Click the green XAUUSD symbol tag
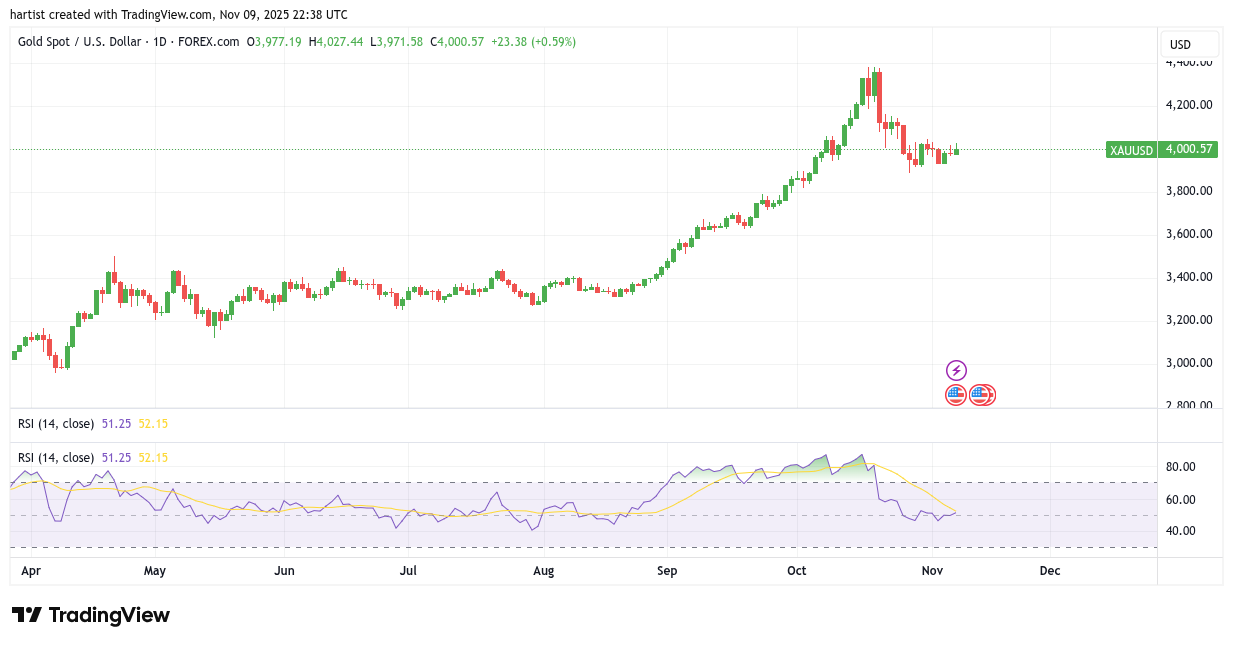 (1131, 150)
